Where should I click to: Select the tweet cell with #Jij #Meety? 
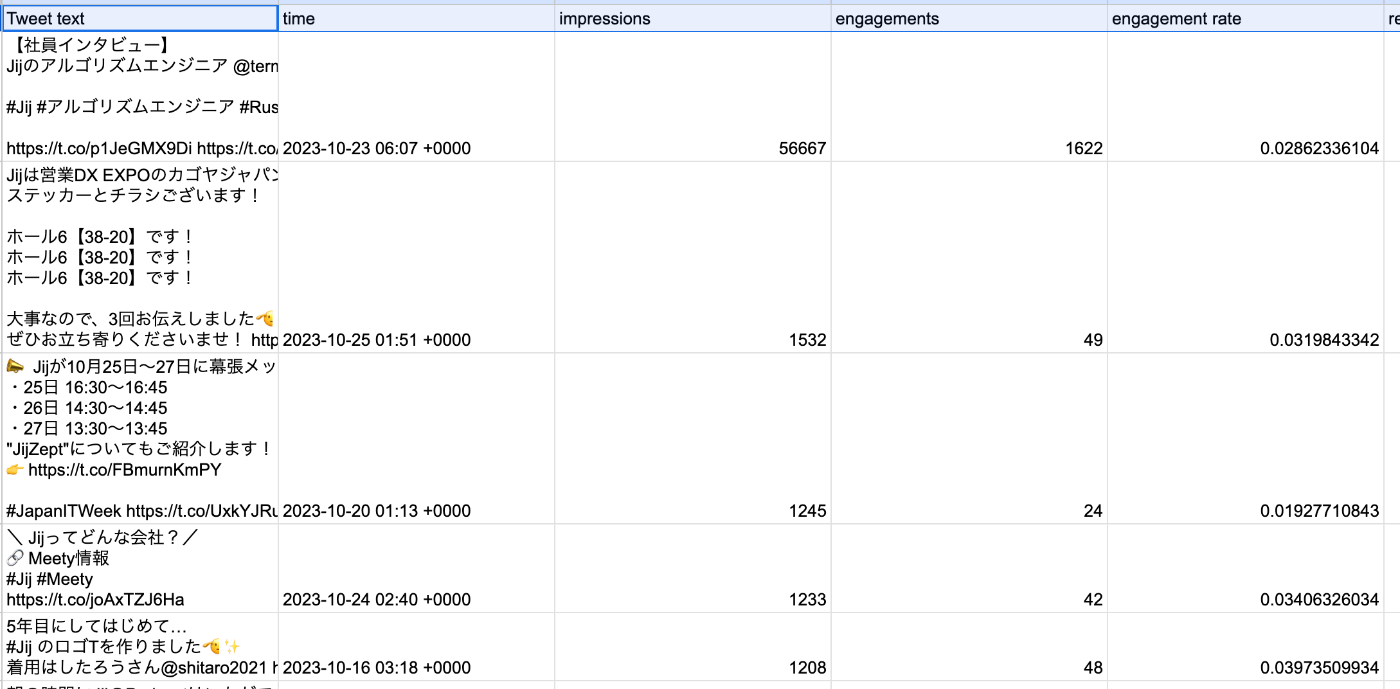coord(140,568)
